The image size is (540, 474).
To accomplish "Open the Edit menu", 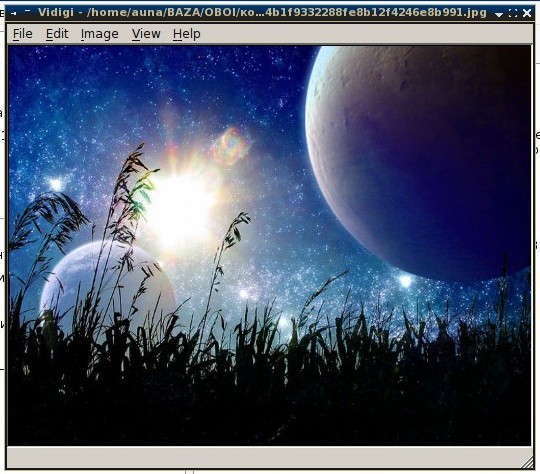I will 57,34.
